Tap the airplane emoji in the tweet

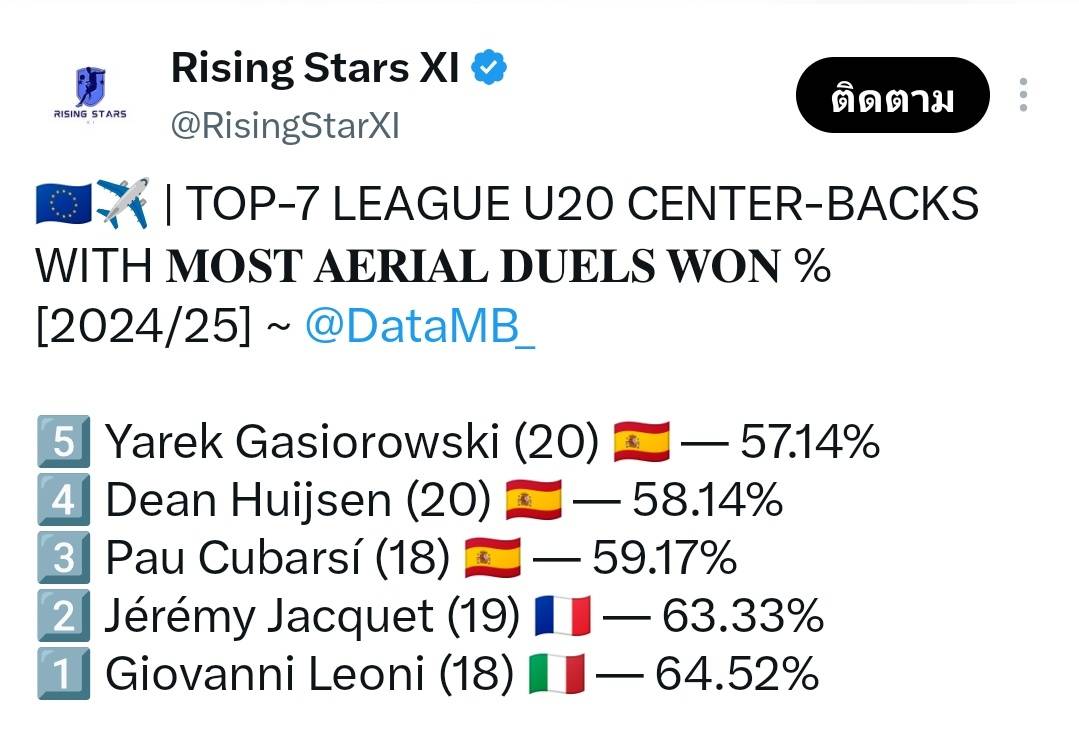[122, 204]
